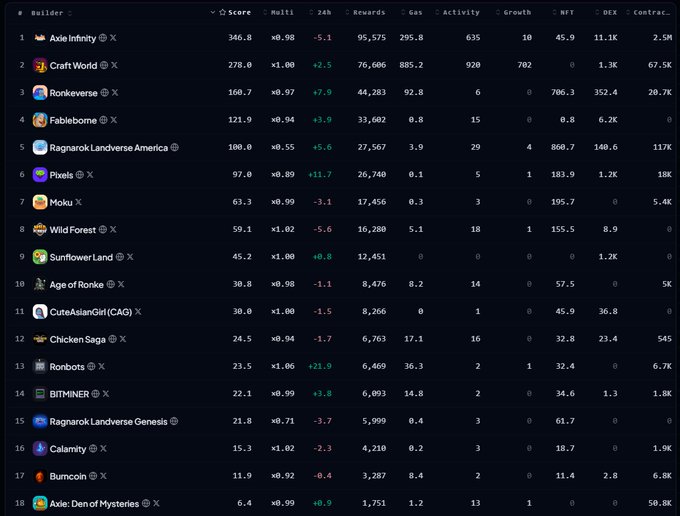This screenshot has width=680, height=516.
Task: Select Ronkeverse DEX value 352.4
Action: (x=606, y=92)
